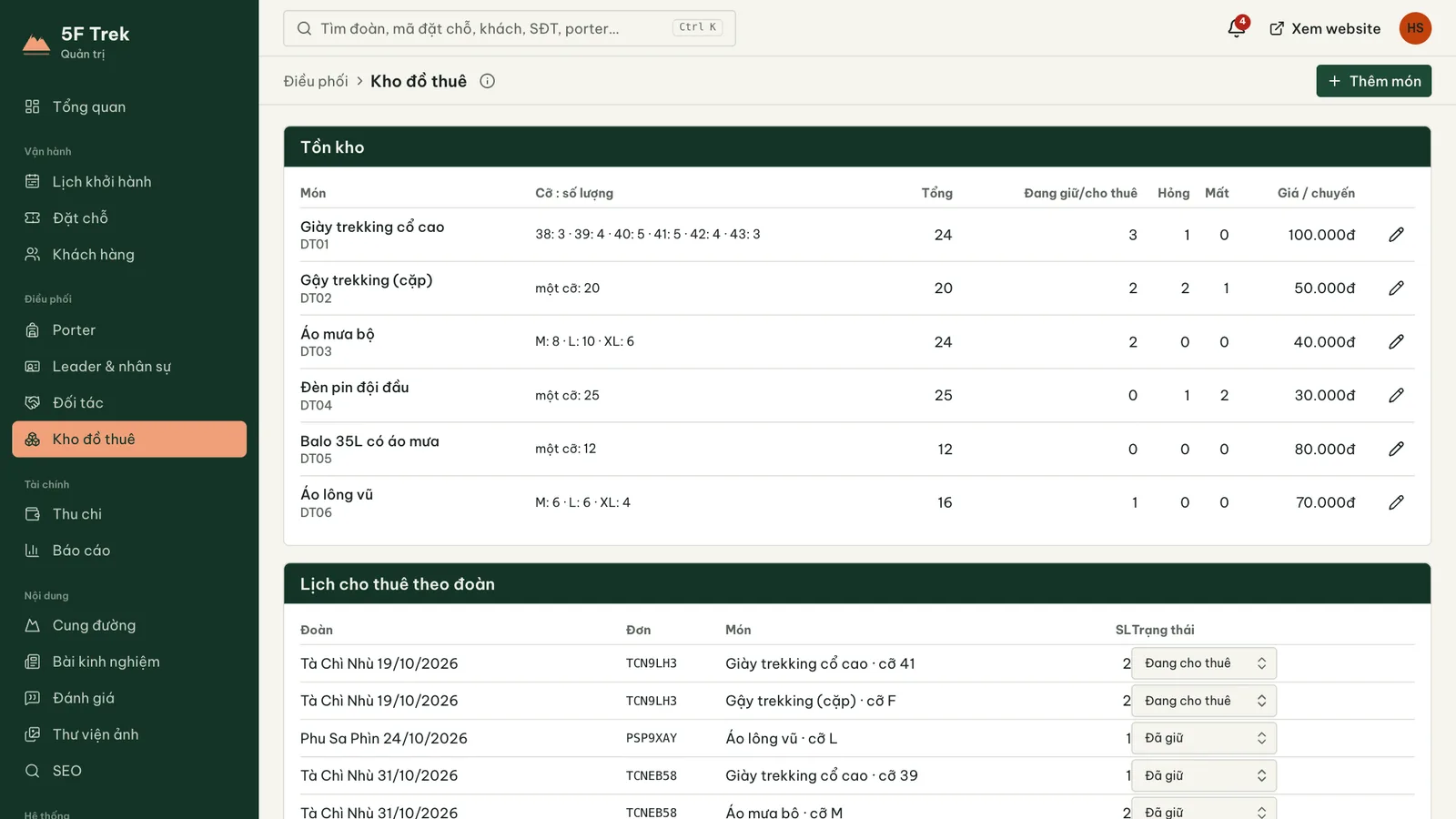This screenshot has width=1456, height=819.
Task: Edit the Áo lông vũ item
Action: coord(1397,502)
